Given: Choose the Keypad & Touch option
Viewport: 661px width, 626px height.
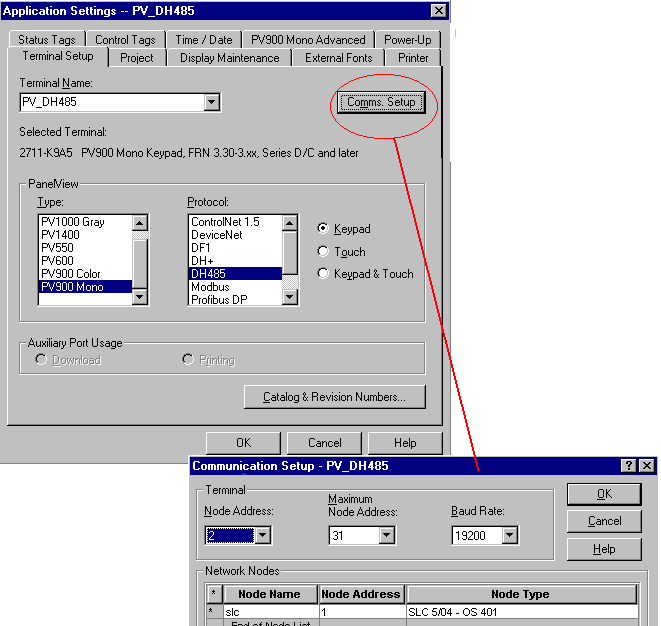Looking at the screenshot, I should click(323, 274).
